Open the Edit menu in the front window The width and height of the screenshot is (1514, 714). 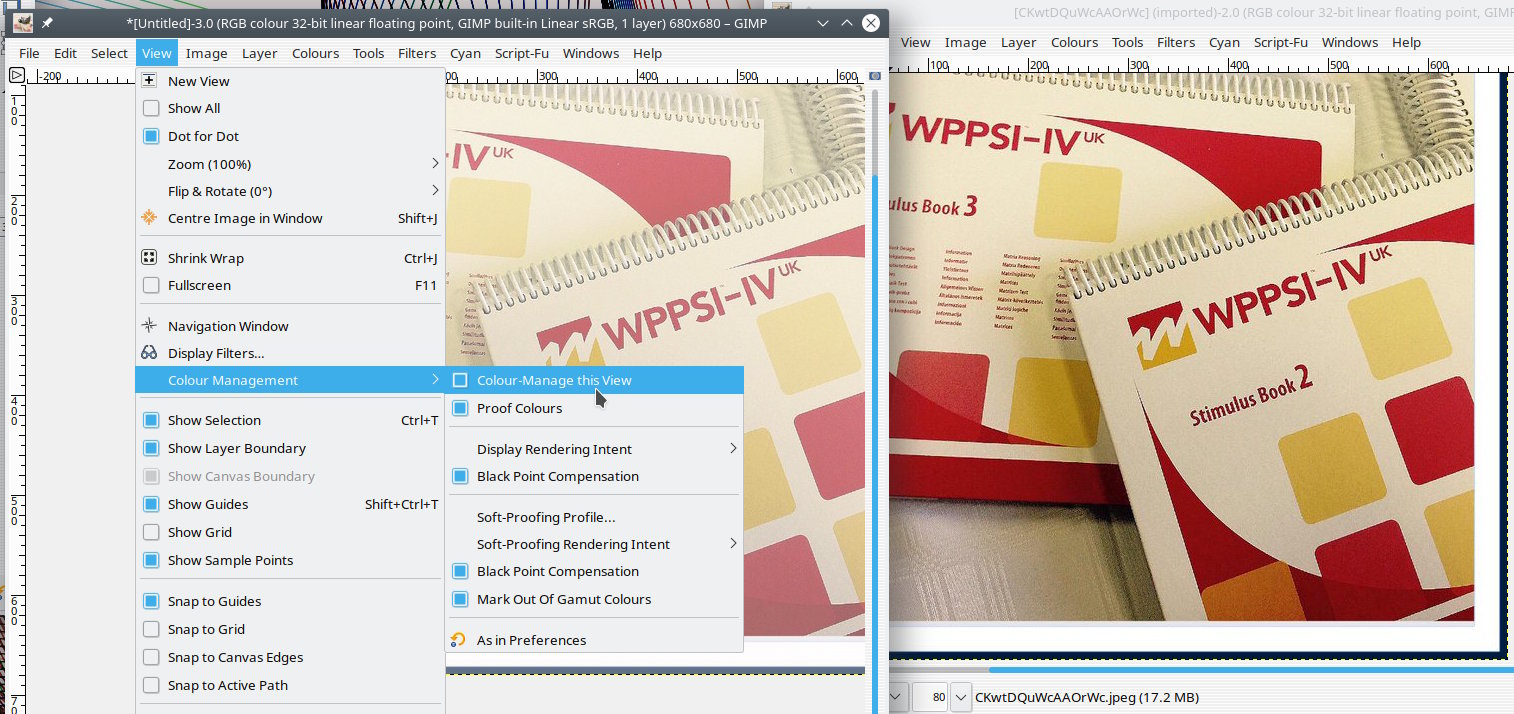pyautogui.click(x=65, y=53)
